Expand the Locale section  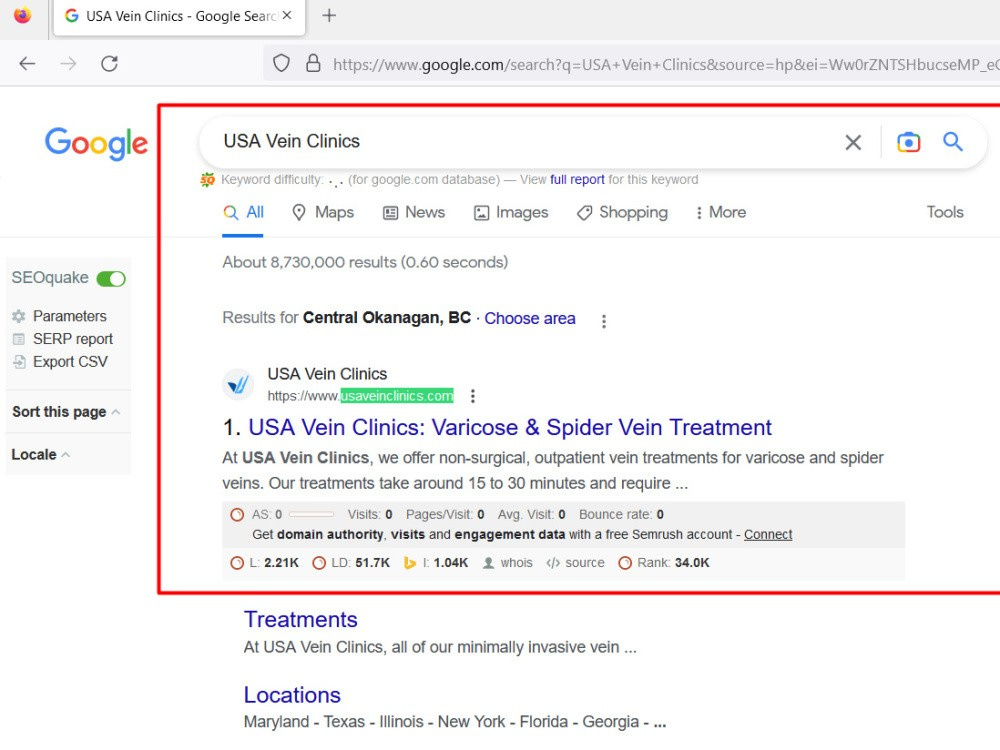(41, 455)
